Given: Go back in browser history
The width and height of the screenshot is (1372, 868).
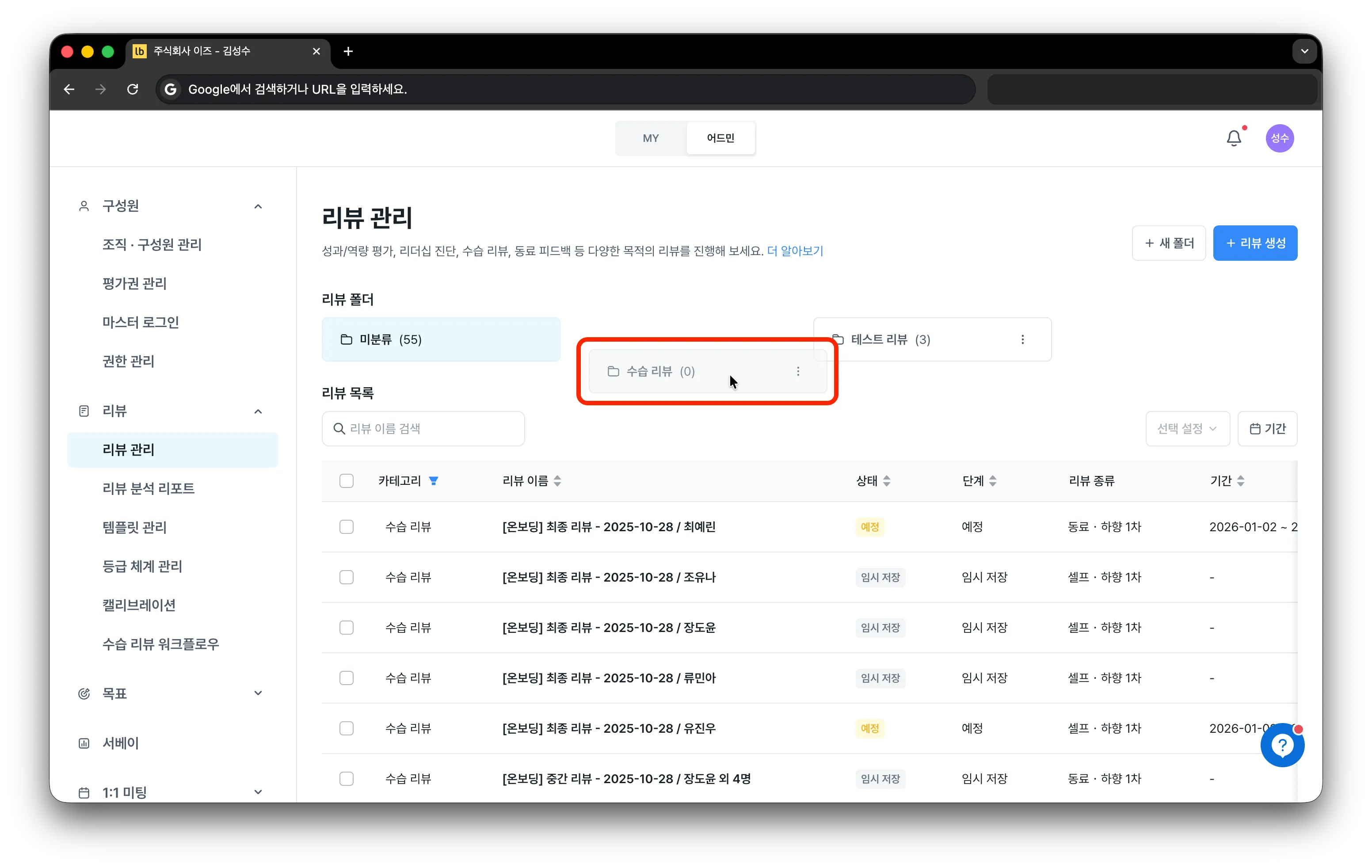Looking at the screenshot, I should tap(69, 89).
